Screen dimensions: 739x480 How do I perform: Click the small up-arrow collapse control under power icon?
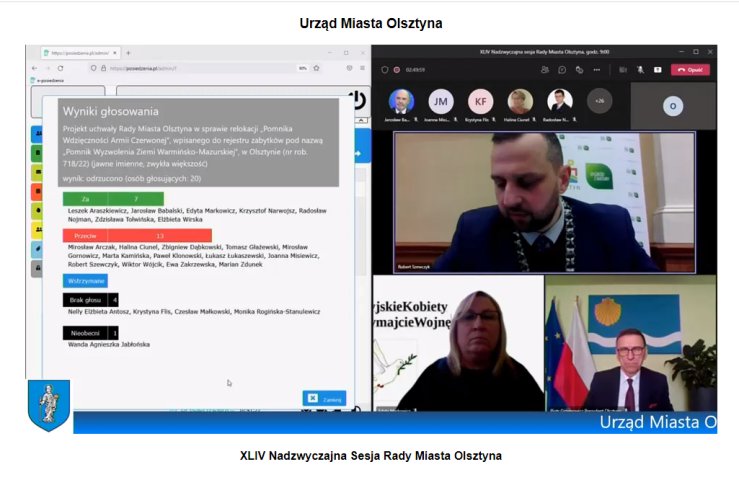pyautogui.click(x=361, y=121)
